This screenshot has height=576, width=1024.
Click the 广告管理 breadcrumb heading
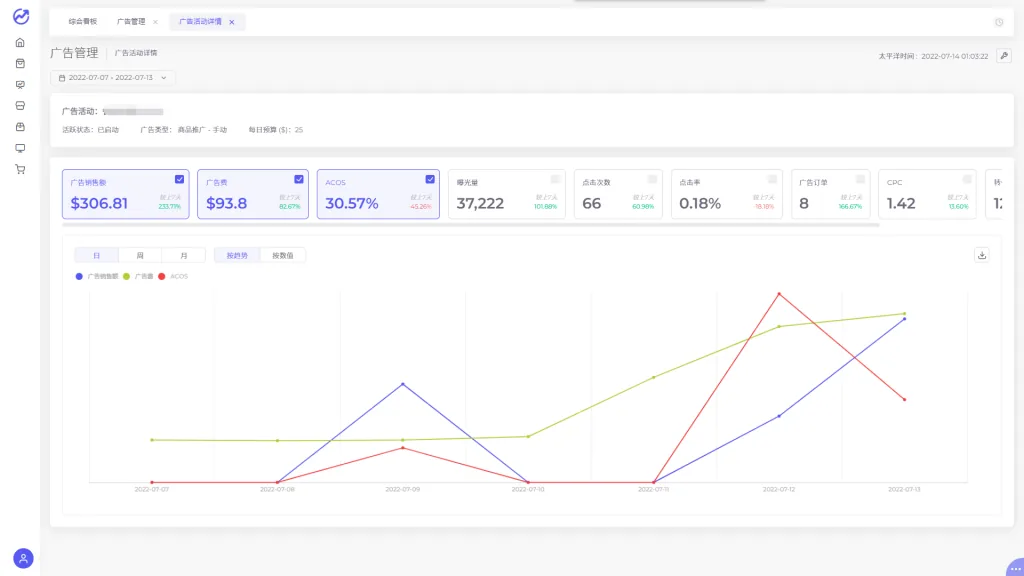pos(74,53)
